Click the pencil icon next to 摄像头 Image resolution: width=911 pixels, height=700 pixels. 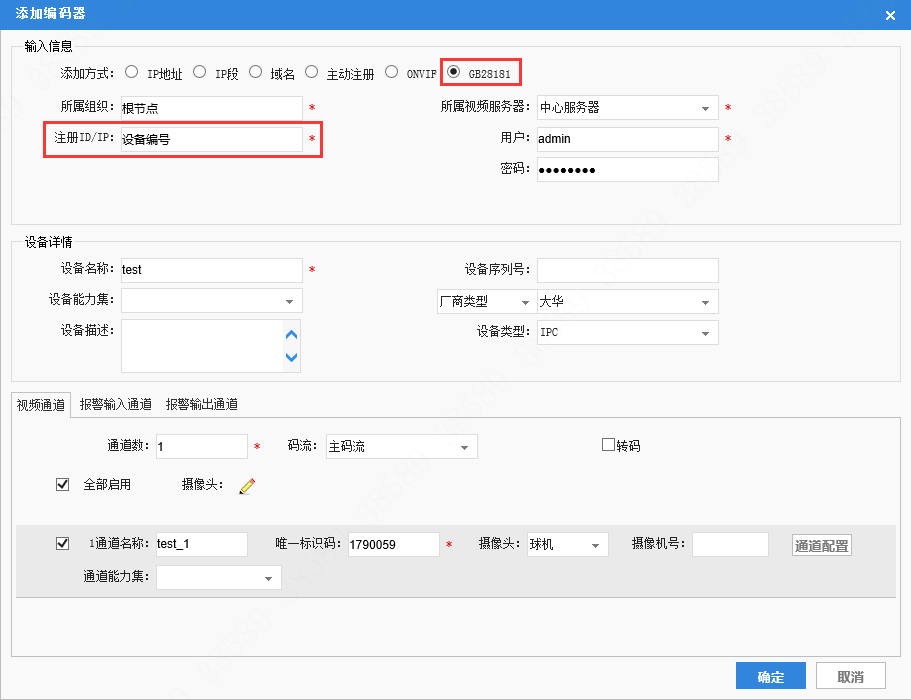pyautogui.click(x=247, y=486)
